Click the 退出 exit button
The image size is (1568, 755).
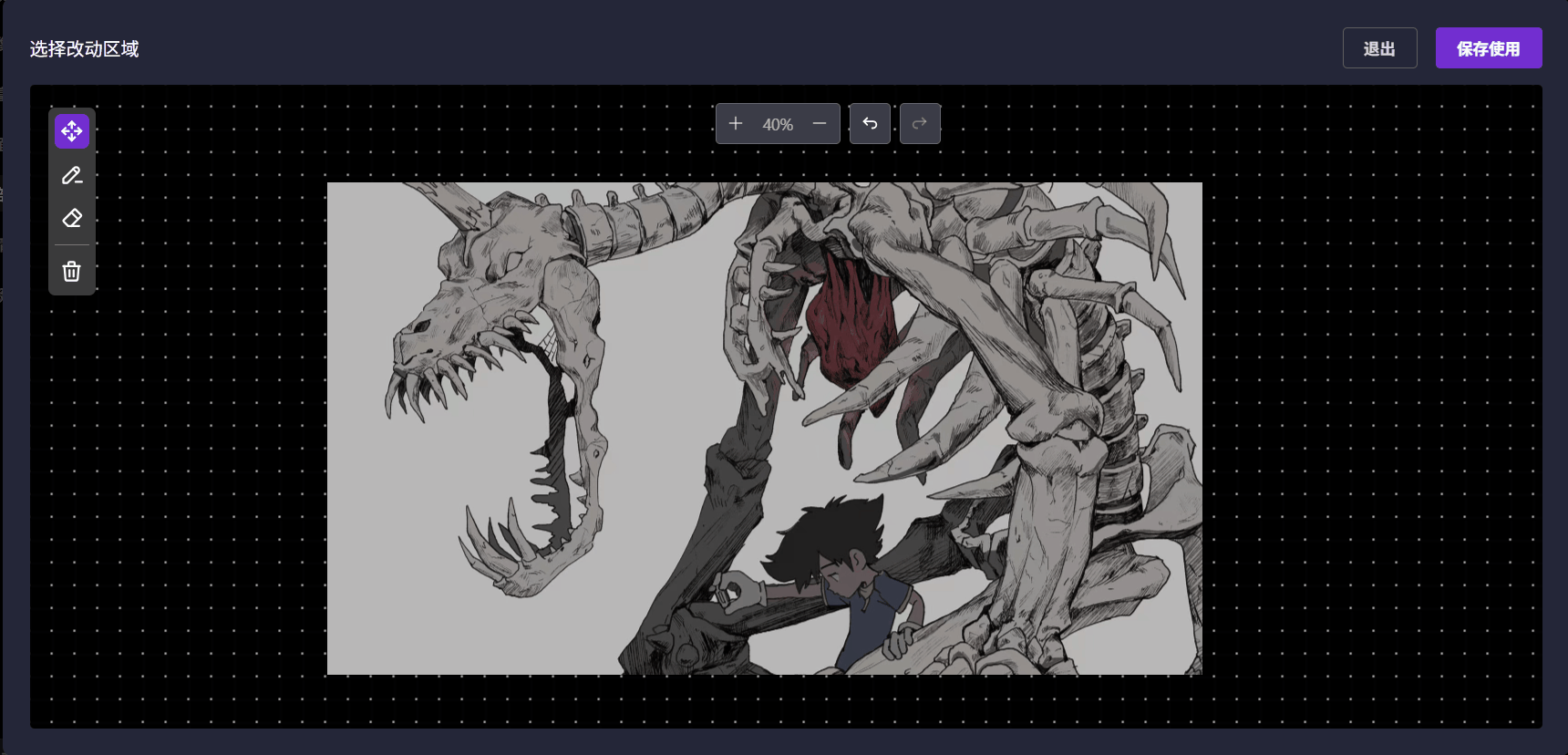tap(1379, 48)
